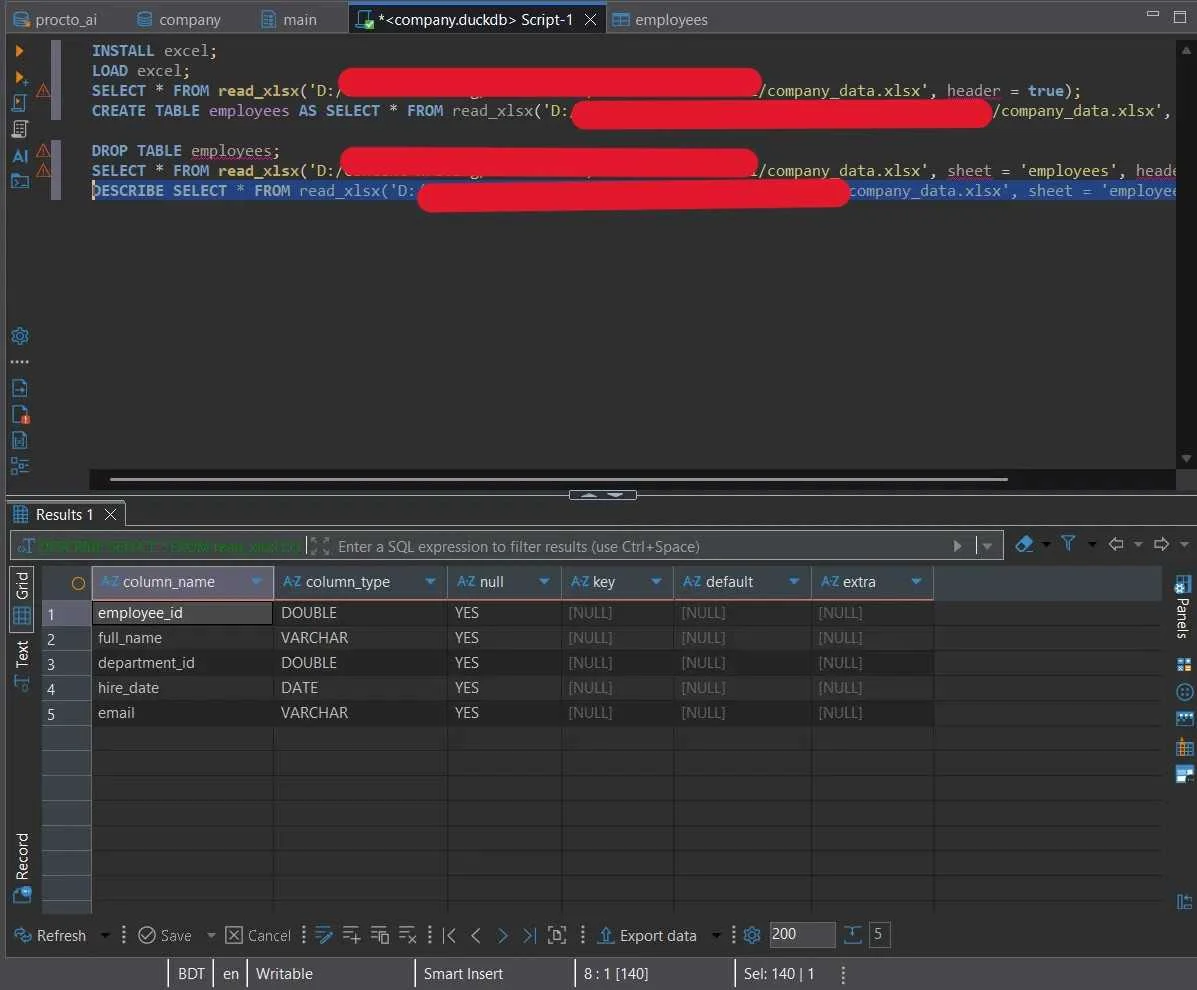Toggle the Panels side view

point(1182,618)
